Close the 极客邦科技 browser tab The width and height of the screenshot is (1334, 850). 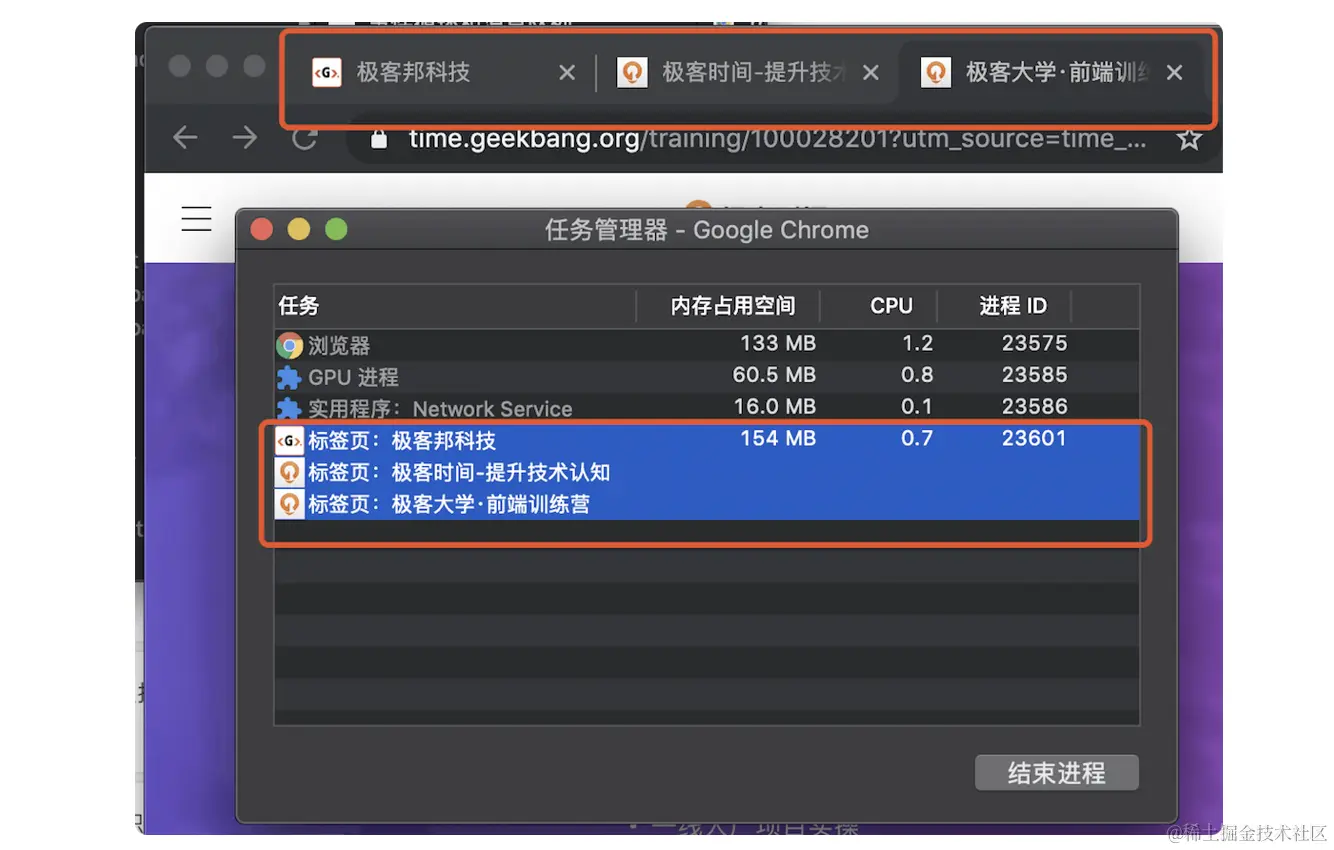coord(567,73)
